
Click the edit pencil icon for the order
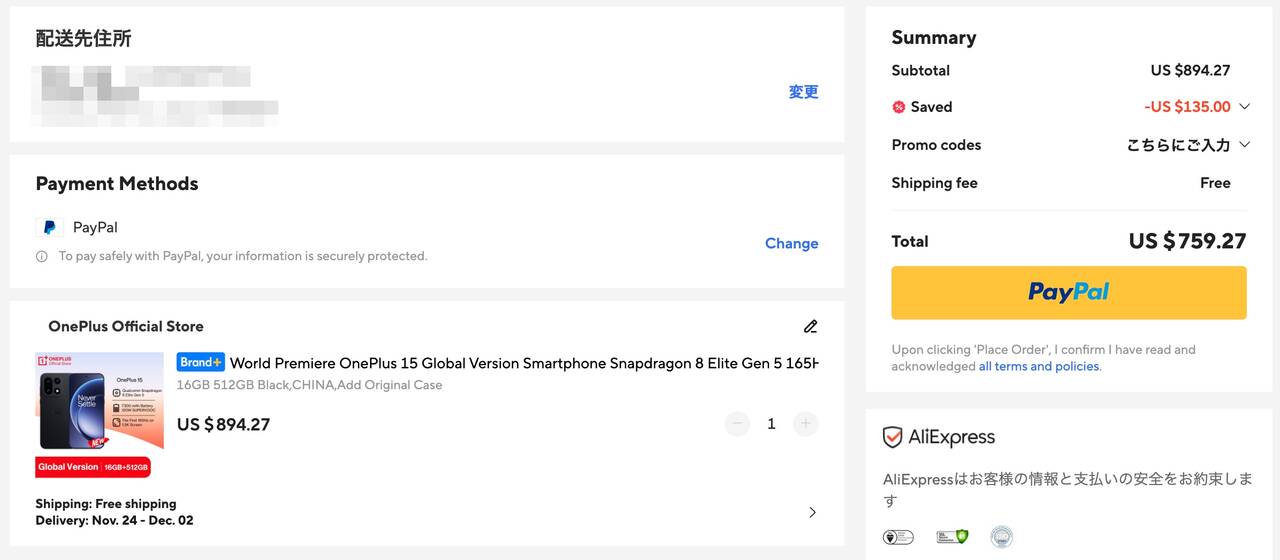[810, 326]
